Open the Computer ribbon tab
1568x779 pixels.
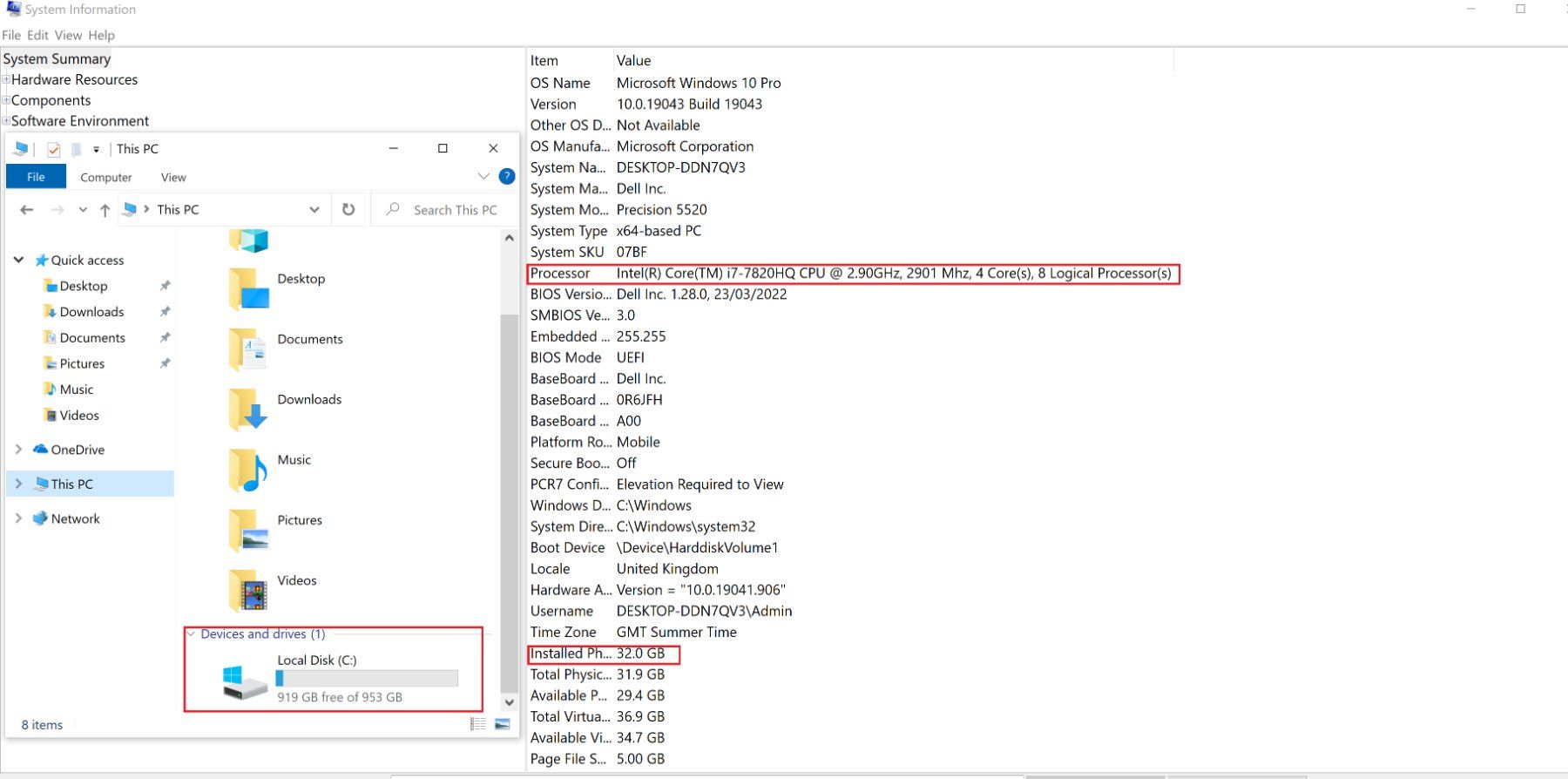[106, 177]
